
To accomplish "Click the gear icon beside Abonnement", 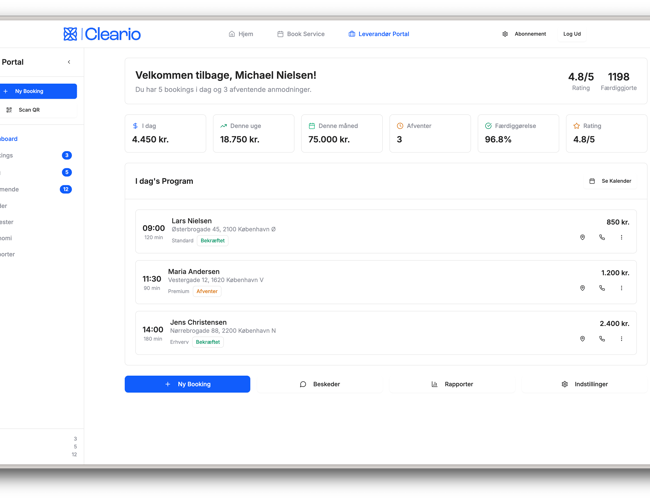I will coord(505,34).
